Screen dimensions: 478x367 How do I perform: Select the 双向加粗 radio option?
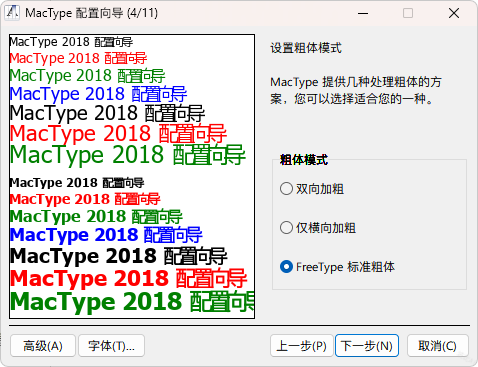(x=312, y=189)
